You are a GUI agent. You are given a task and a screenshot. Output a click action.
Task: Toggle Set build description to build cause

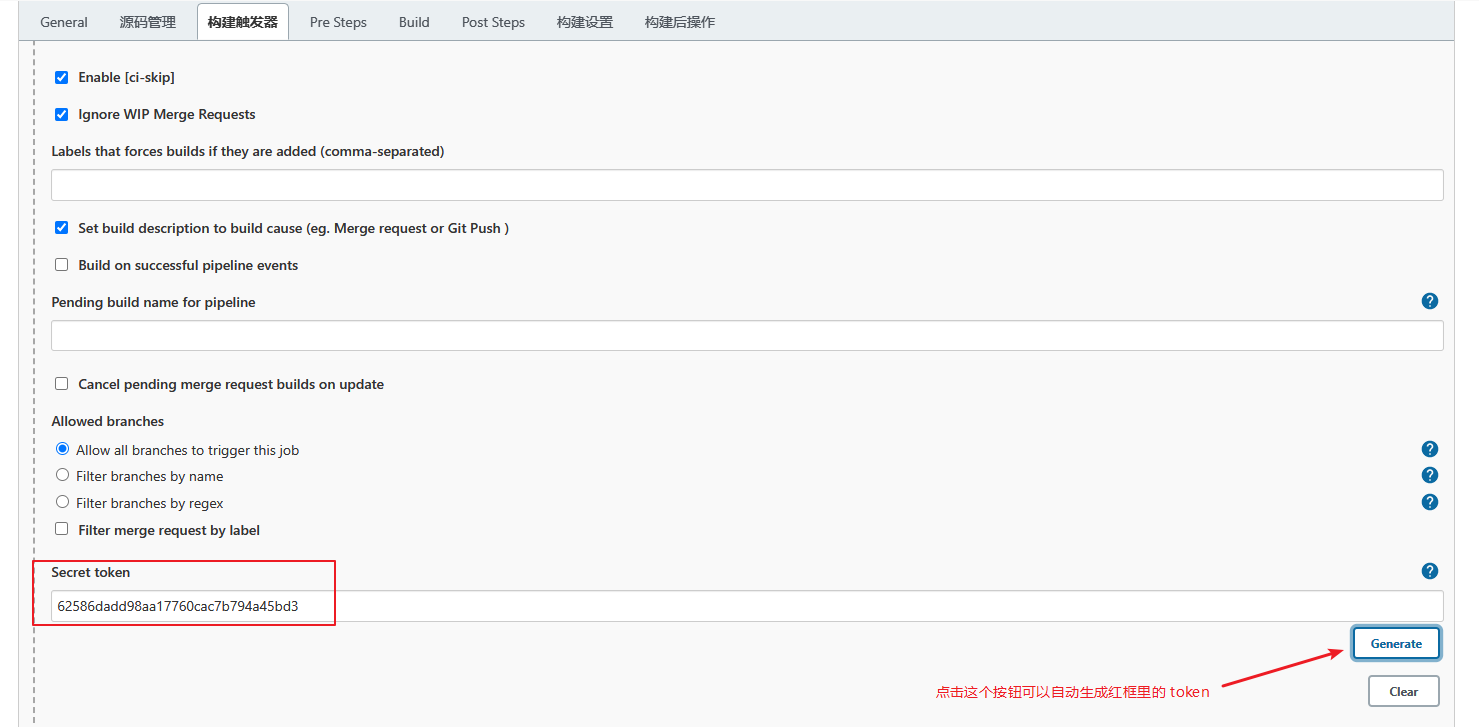62,228
